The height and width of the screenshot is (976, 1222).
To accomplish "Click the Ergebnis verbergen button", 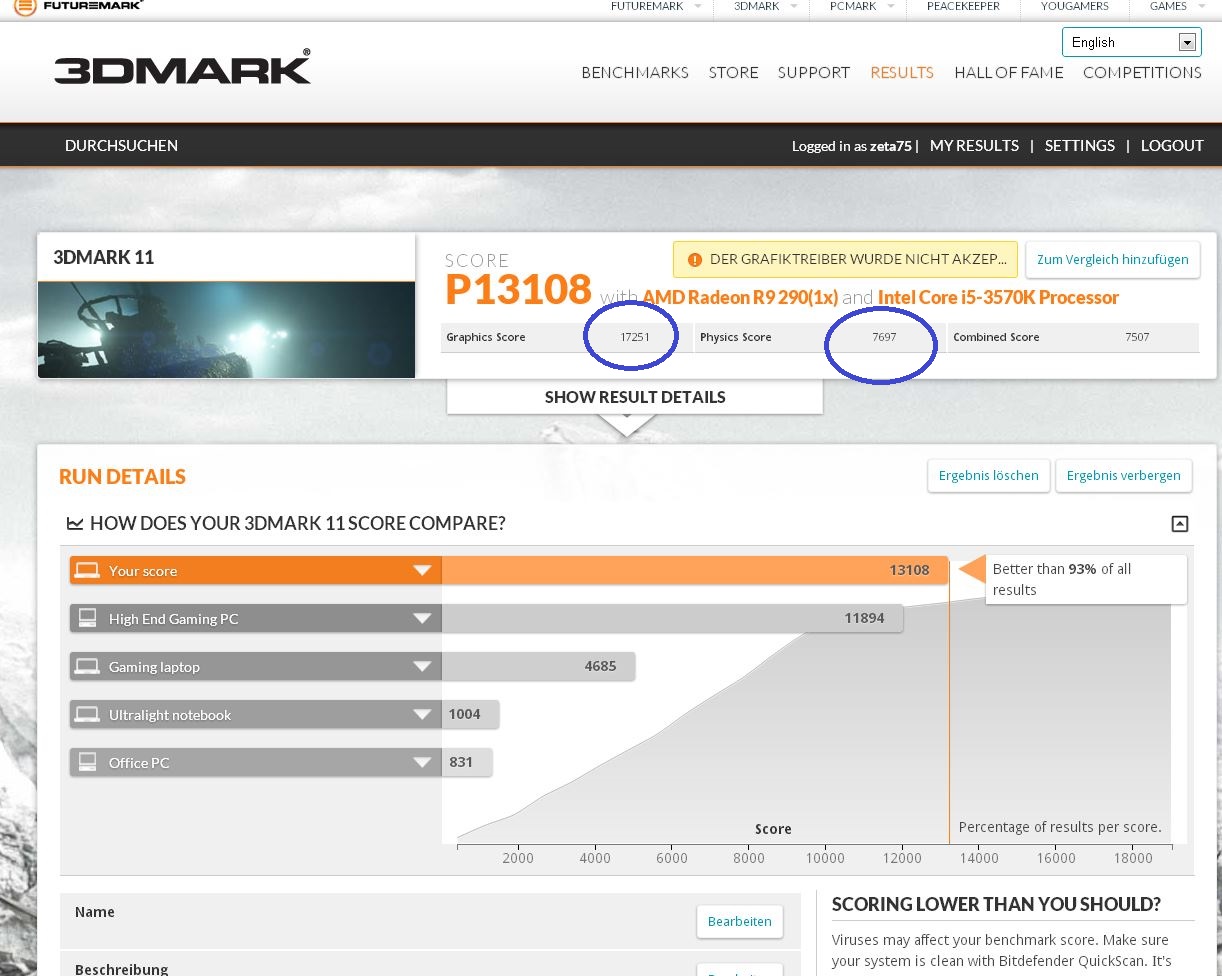I will point(1123,475).
